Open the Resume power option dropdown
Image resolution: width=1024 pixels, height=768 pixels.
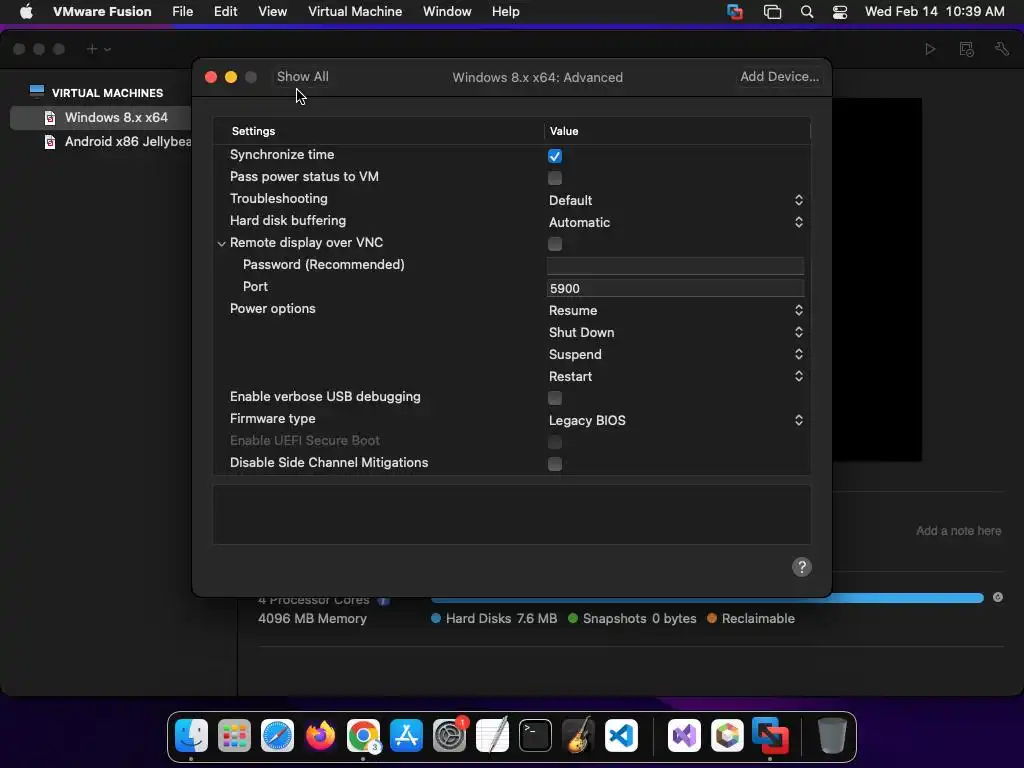(675, 310)
